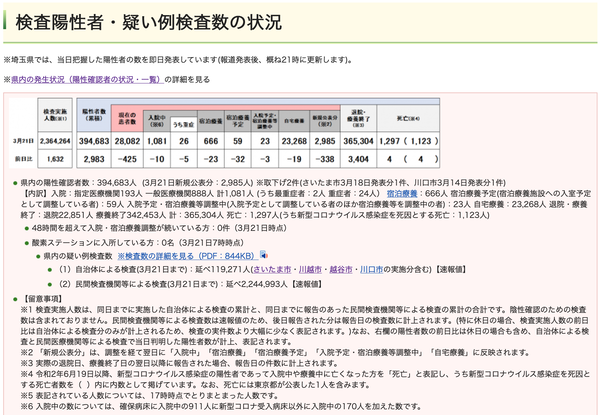Click the line 48時間を超えて入院・宿泊療養調整が続いている方：0件
Image resolution: width=600 pixels, height=415 pixels.
[159, 228]
